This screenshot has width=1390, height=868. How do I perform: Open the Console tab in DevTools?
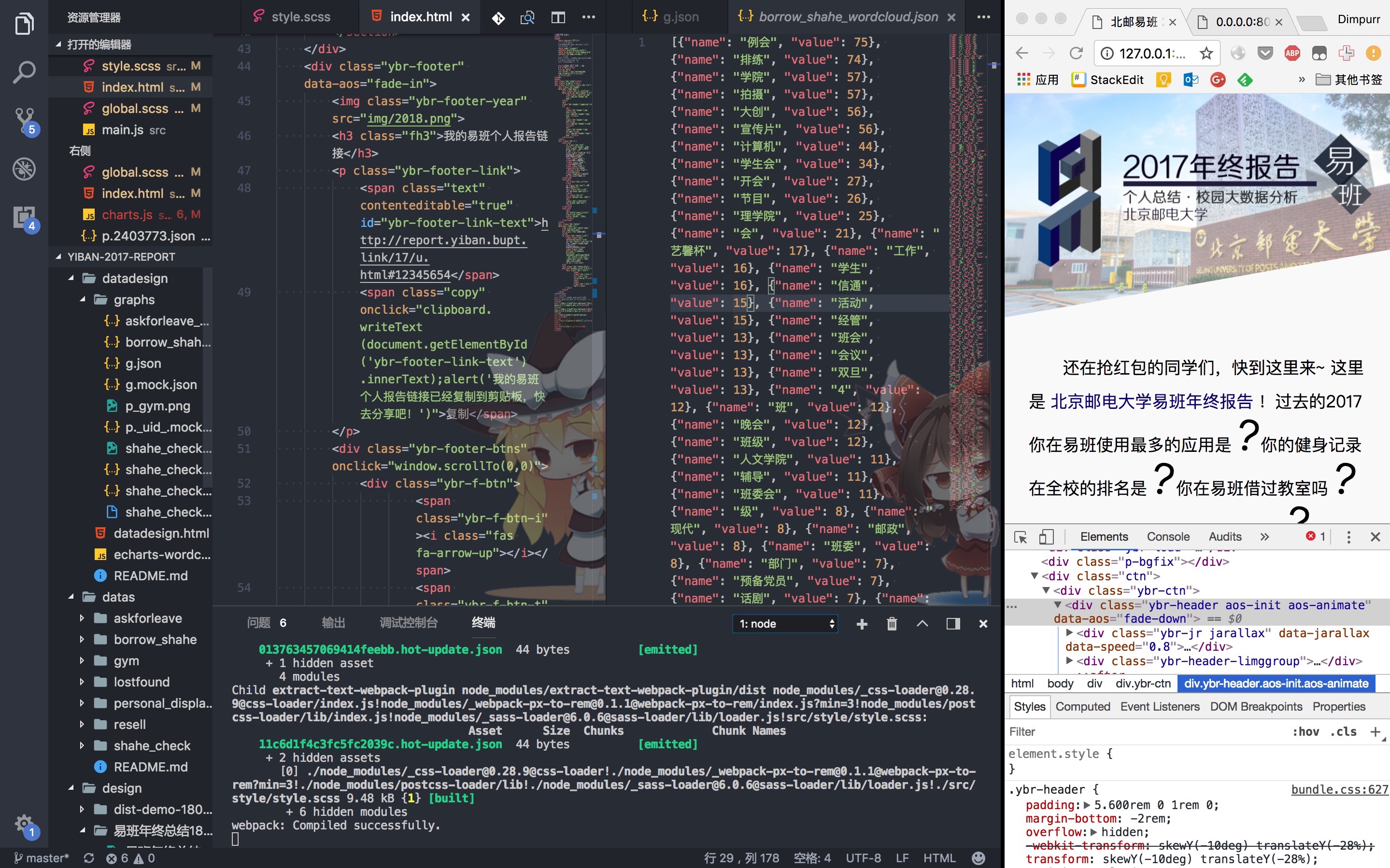click(x=1167, y=537)
